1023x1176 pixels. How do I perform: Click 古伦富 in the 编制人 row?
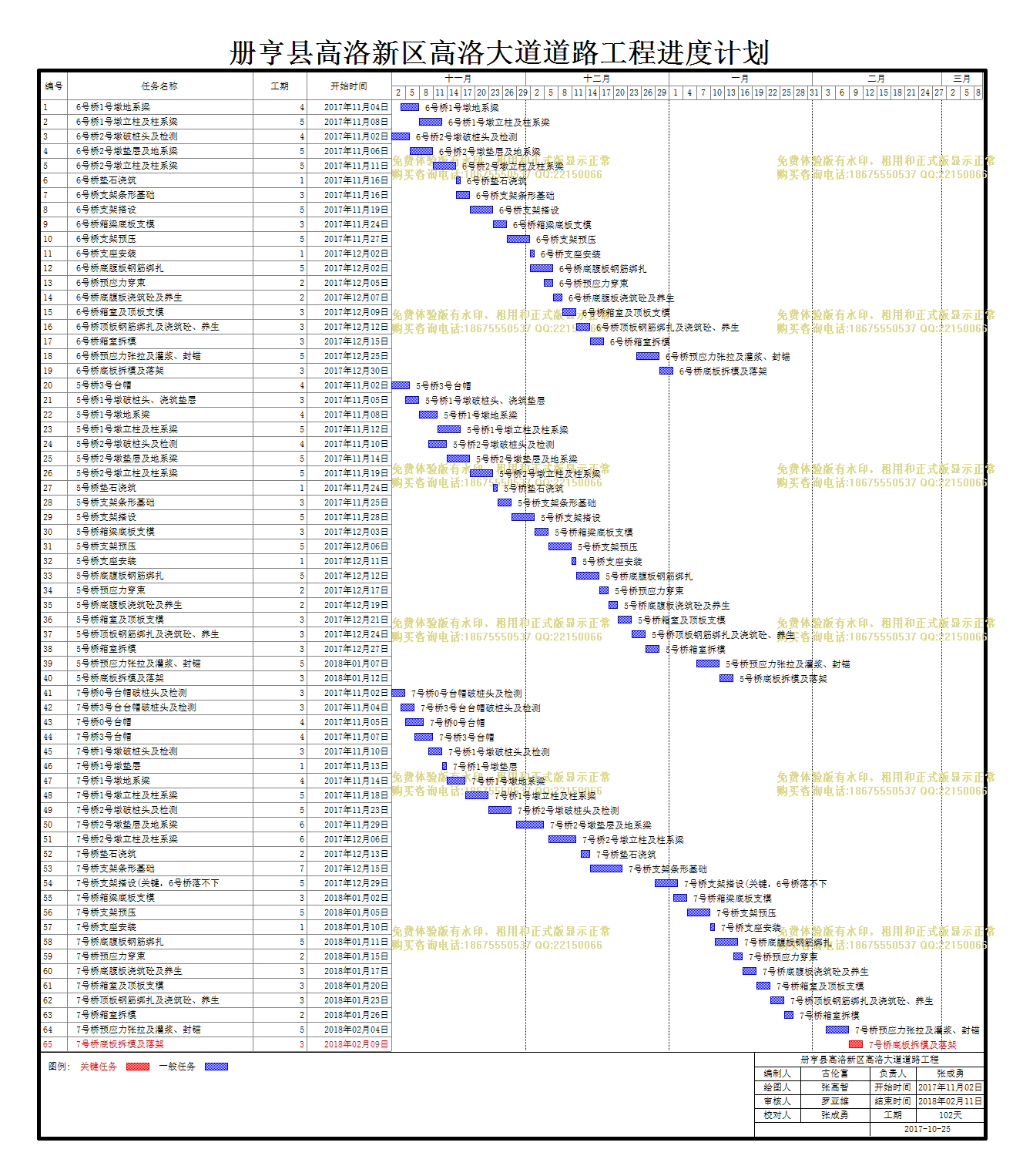click(835, 1074)
